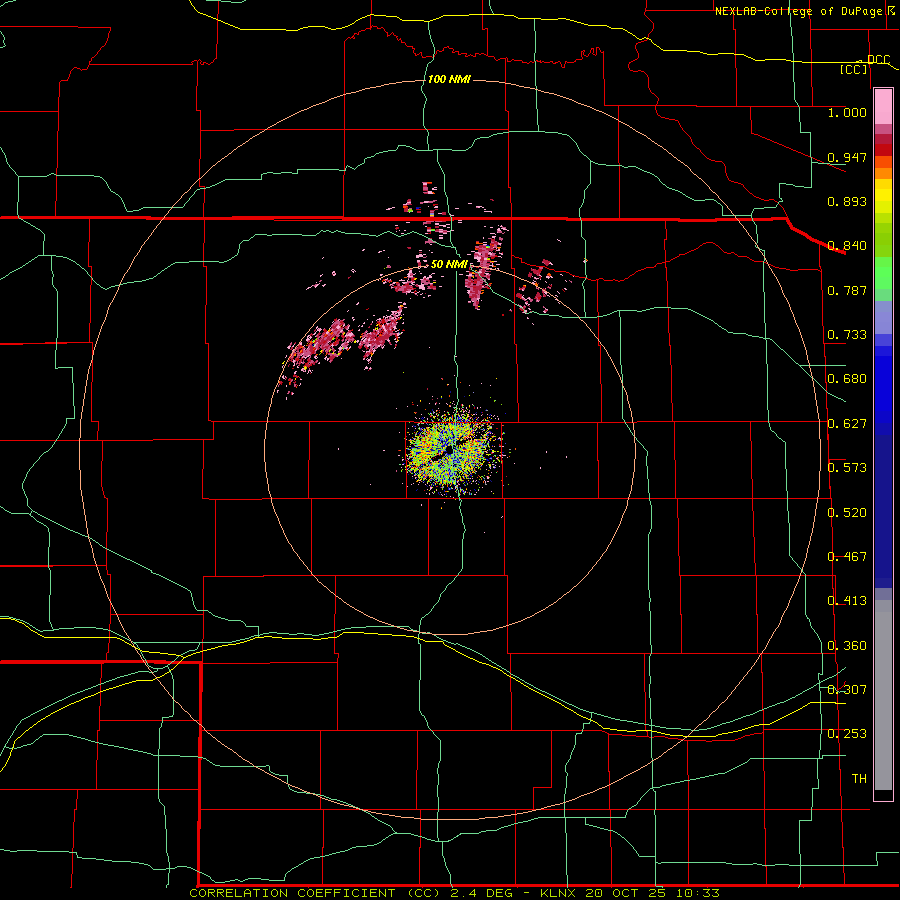This screenshot has width=900, height=900.
Task: Click the 0.413 scale value
Action: [847, 601]
